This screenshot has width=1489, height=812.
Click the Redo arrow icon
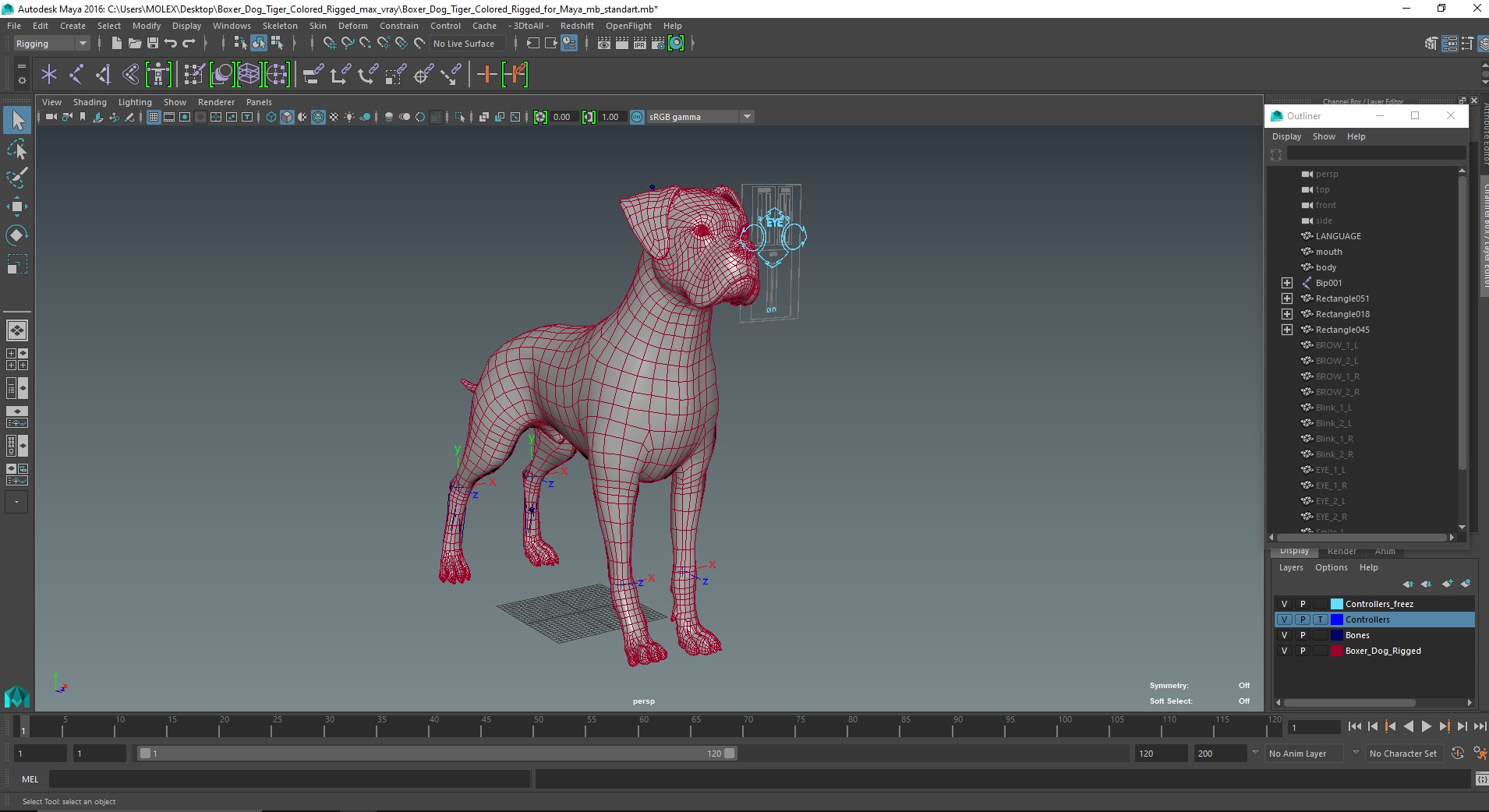coord(189,44)
